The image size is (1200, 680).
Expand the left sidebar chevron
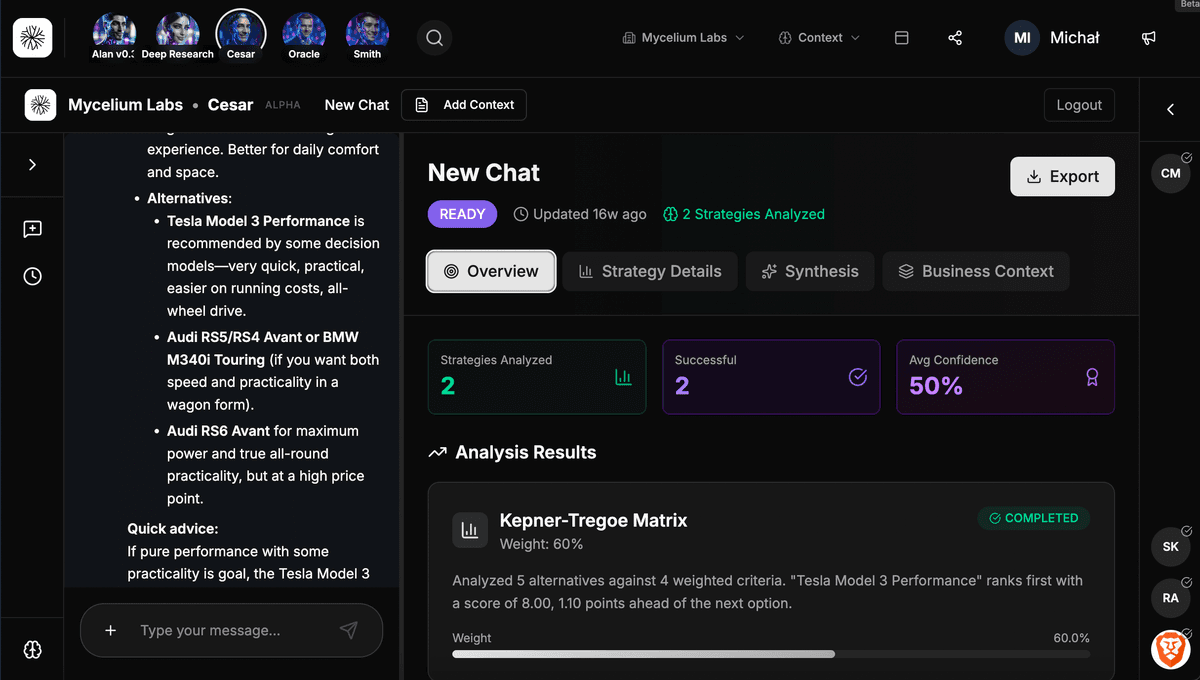[x=32, y=164]
